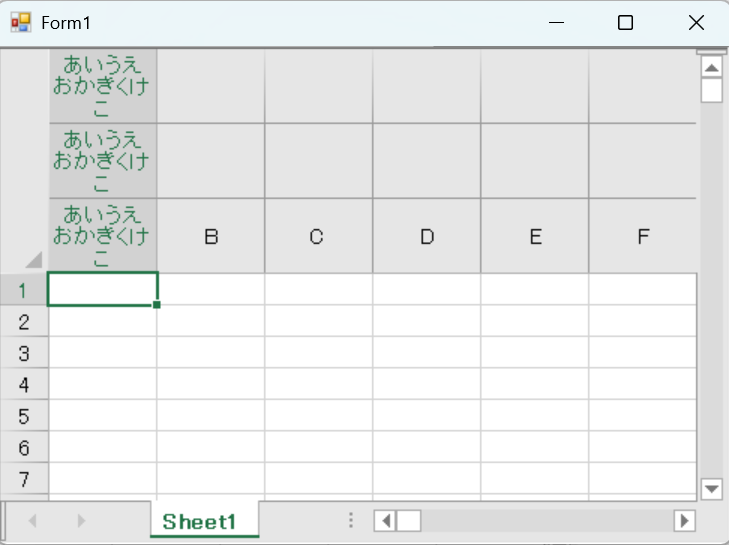Click the vertical scrollbar thumb
This screenshot has width=729, height=545.
(x=711, y=90)
